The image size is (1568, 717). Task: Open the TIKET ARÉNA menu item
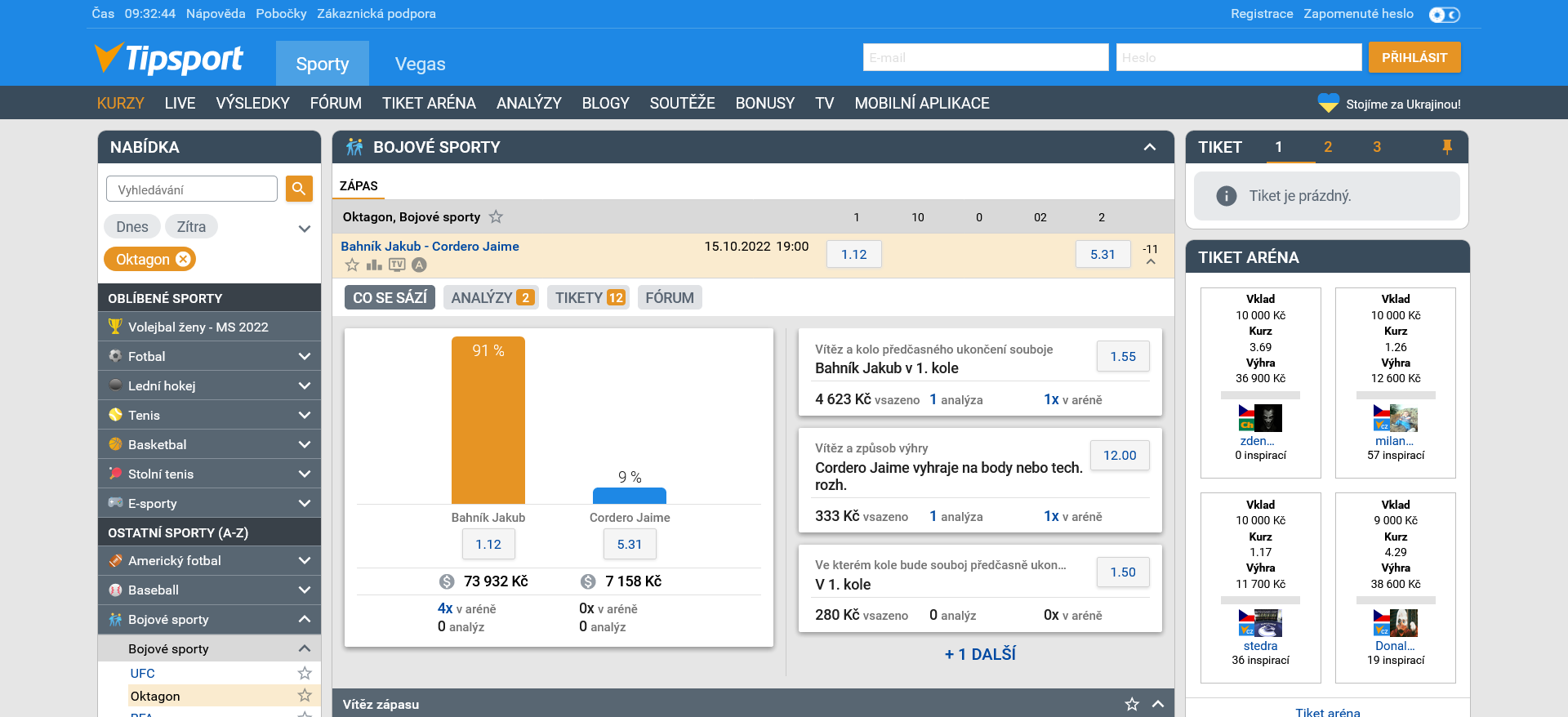[x=429, y=103]
